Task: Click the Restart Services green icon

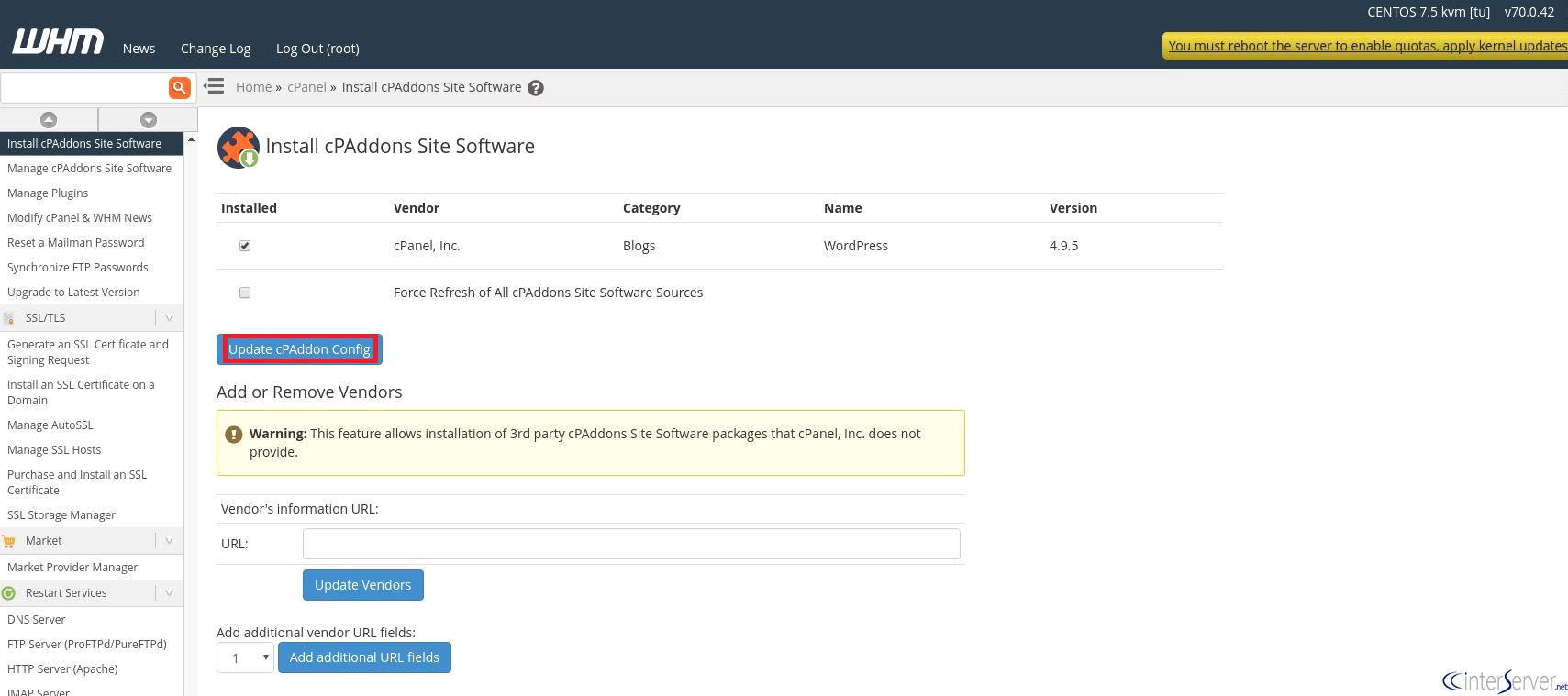Action: (9, 593)
